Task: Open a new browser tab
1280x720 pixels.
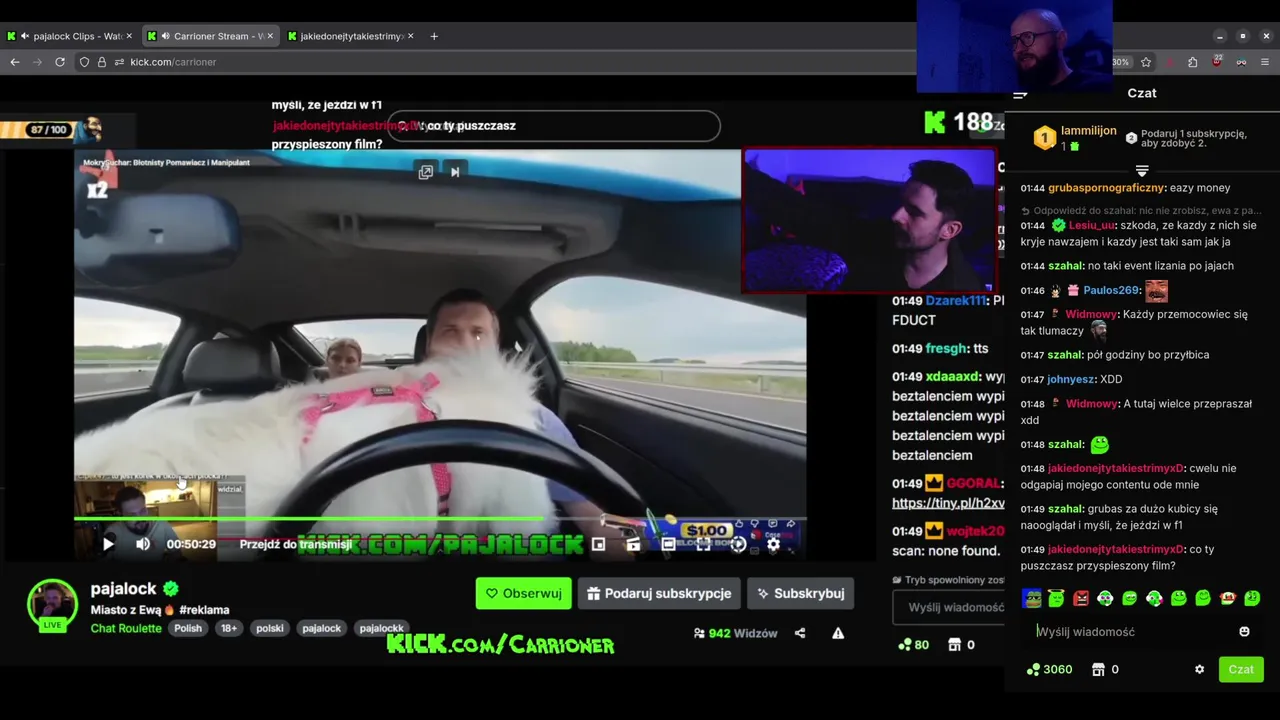Action: click(x=434, y=36)
